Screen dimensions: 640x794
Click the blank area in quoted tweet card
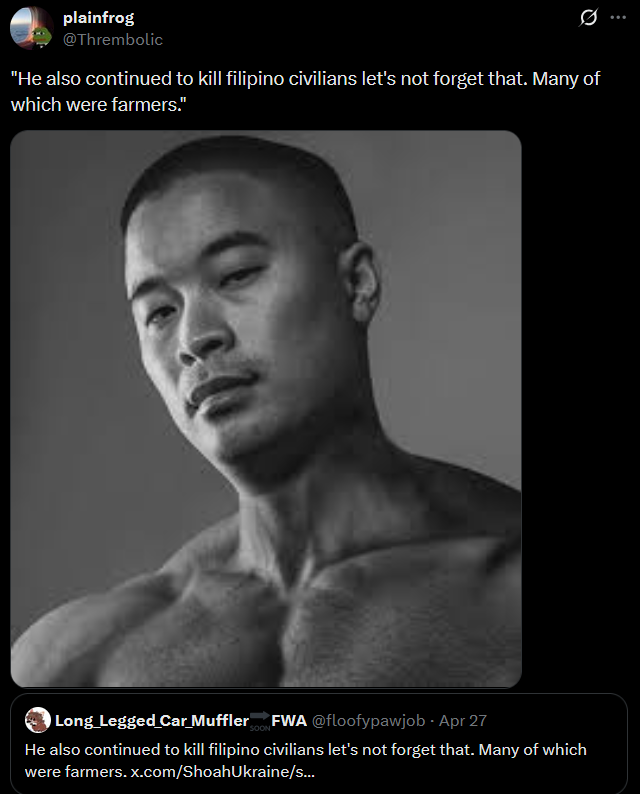557,720
